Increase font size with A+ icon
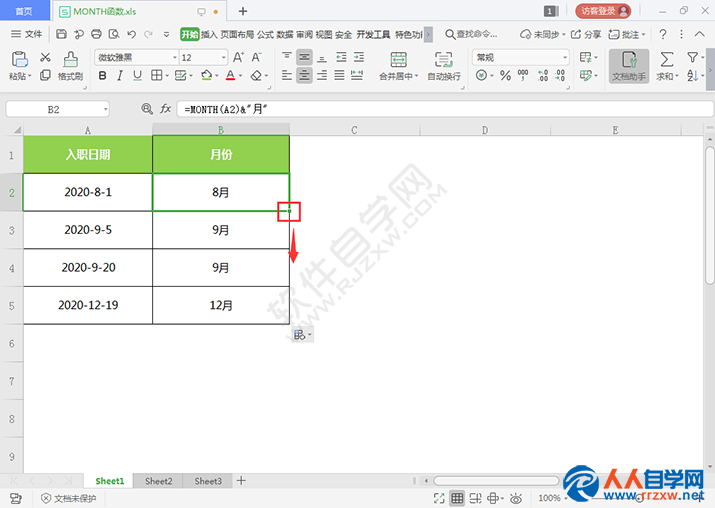 [238, 57]
